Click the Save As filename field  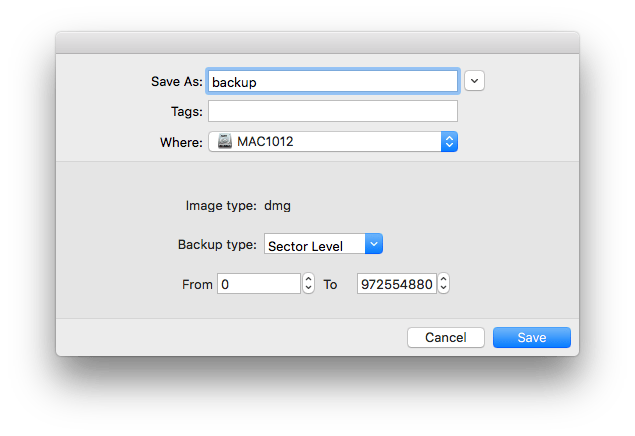click(333, 81)
